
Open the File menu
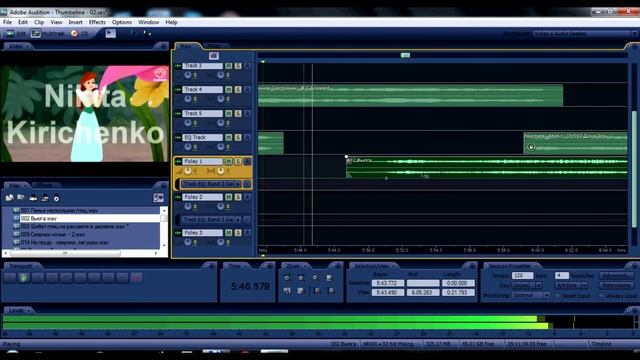7,22
